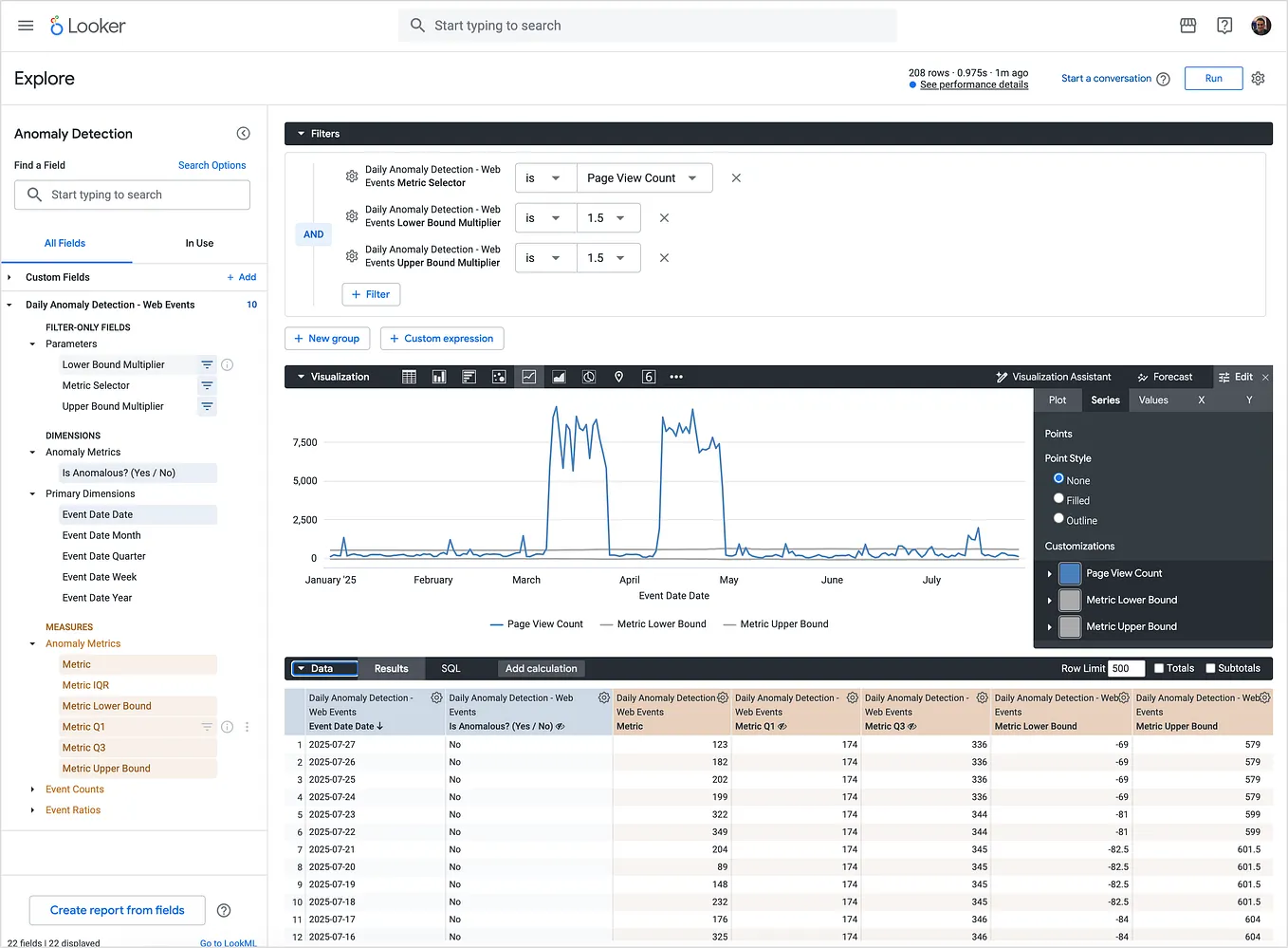Open the Page View Count color swatch
The height and width of the screenshot is (948, 1288).
coord(1070,573)
